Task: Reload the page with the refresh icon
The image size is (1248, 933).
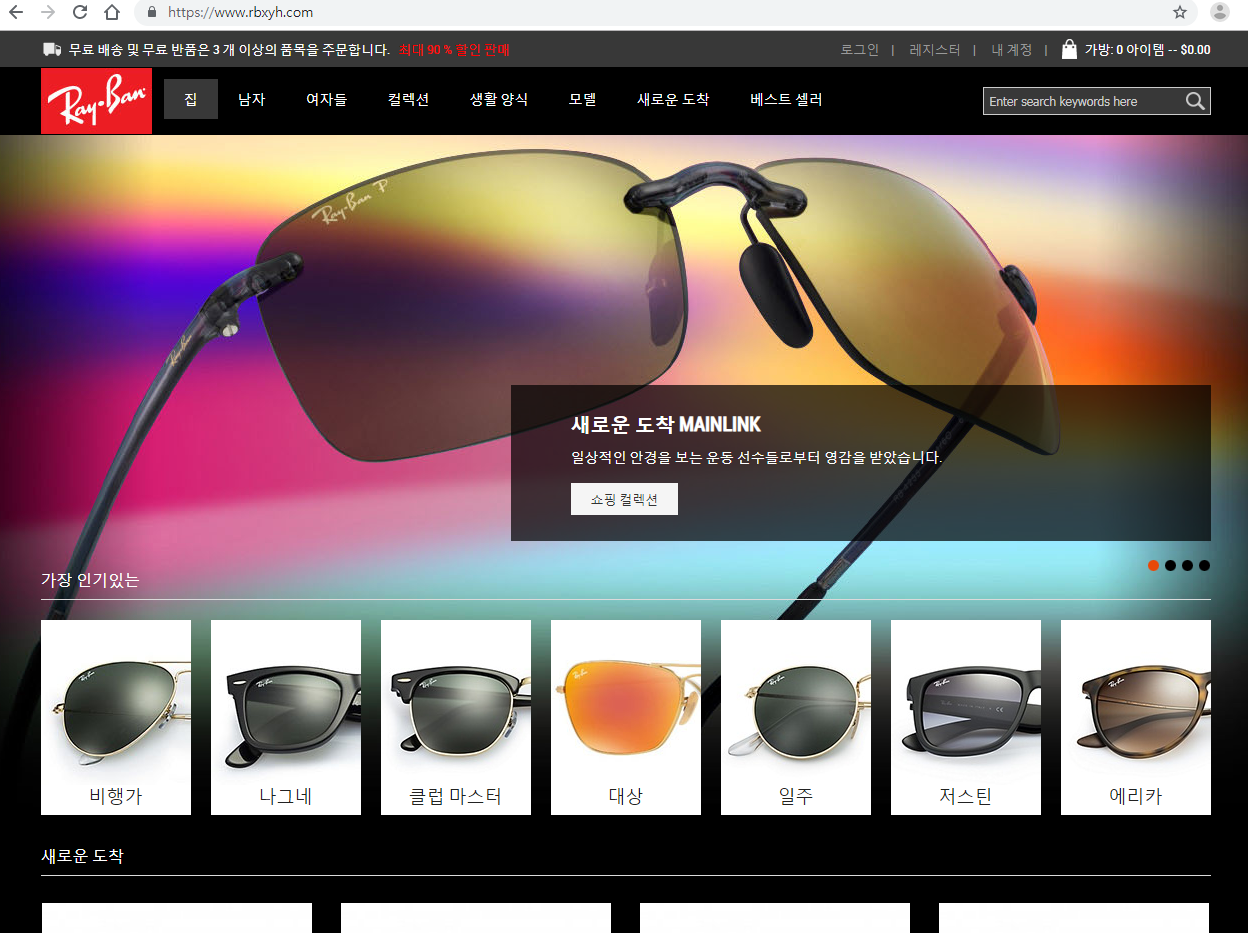Action: pyautogui.click(x=80, y=13)
